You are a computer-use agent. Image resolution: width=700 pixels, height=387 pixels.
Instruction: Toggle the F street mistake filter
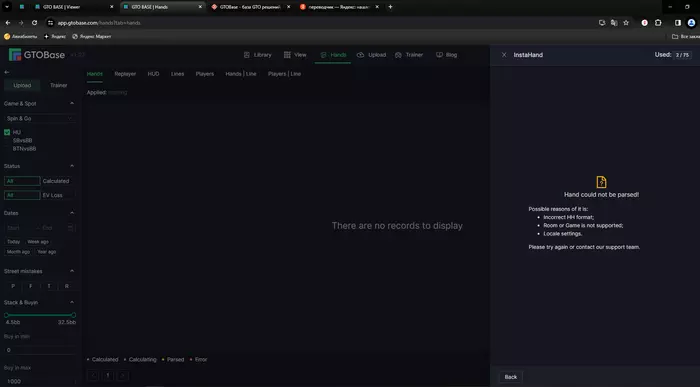pos(31,286)
